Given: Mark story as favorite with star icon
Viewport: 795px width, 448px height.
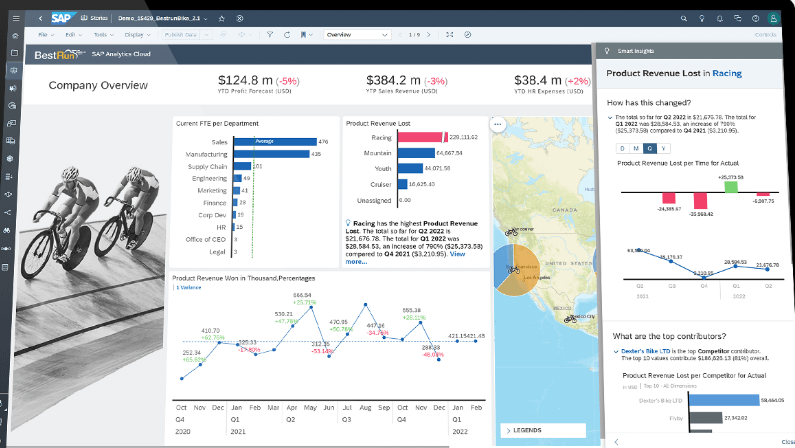Looking at the screenshot, I should (x=222, y=18).
